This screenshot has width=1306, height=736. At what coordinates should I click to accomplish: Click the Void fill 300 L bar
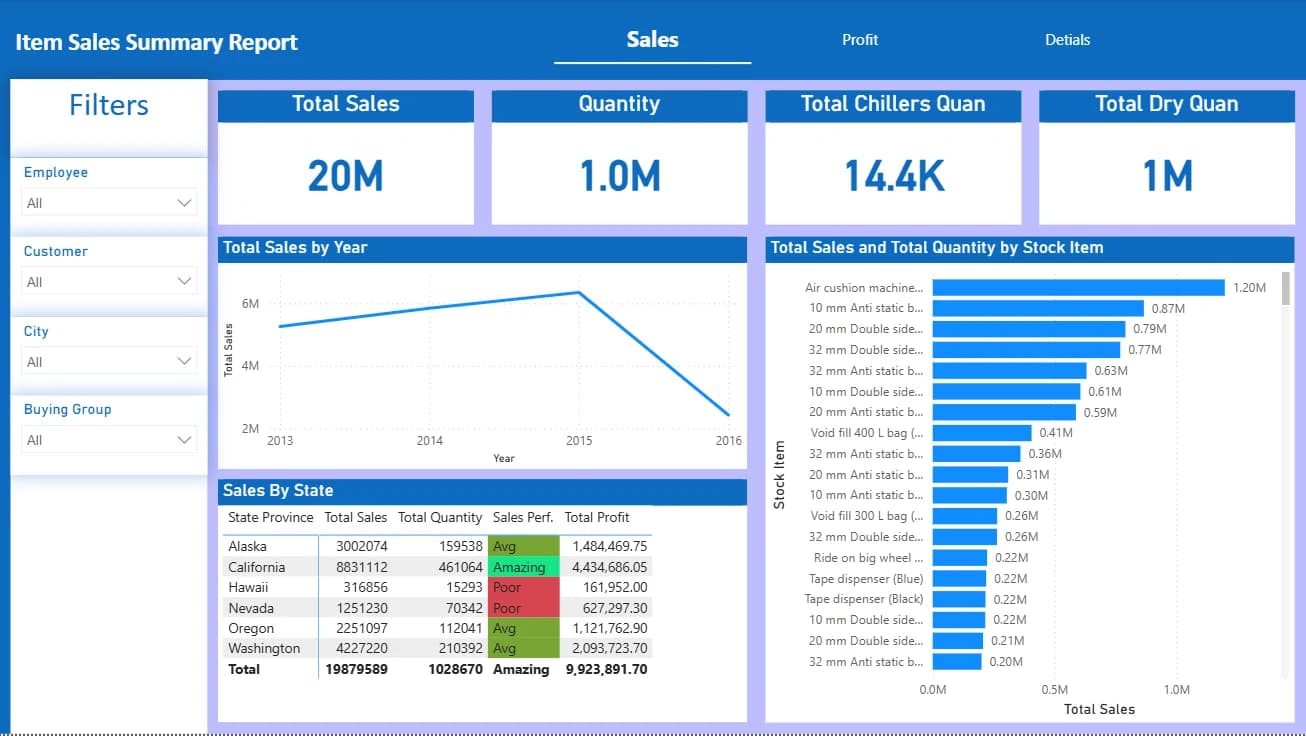point(964,516)
